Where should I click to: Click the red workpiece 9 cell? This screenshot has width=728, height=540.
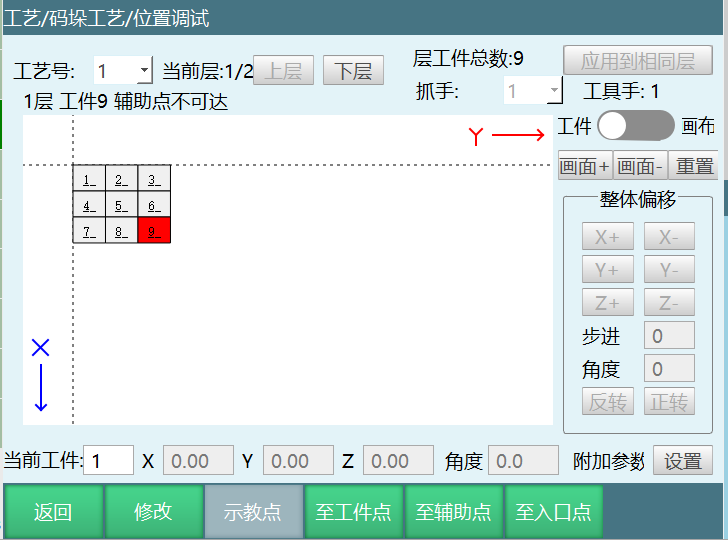pos(154,231)
